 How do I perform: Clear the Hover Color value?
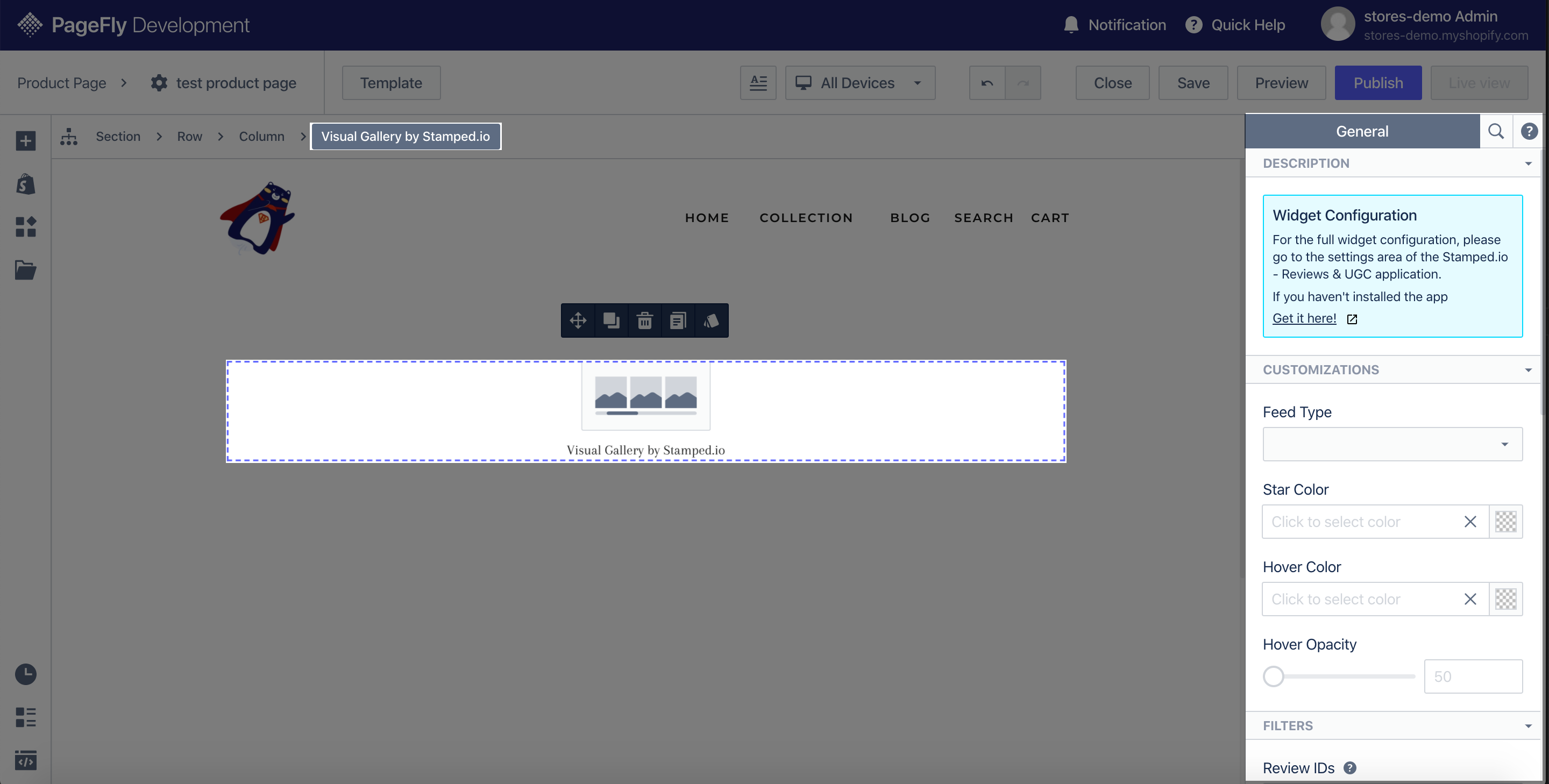1470,599
